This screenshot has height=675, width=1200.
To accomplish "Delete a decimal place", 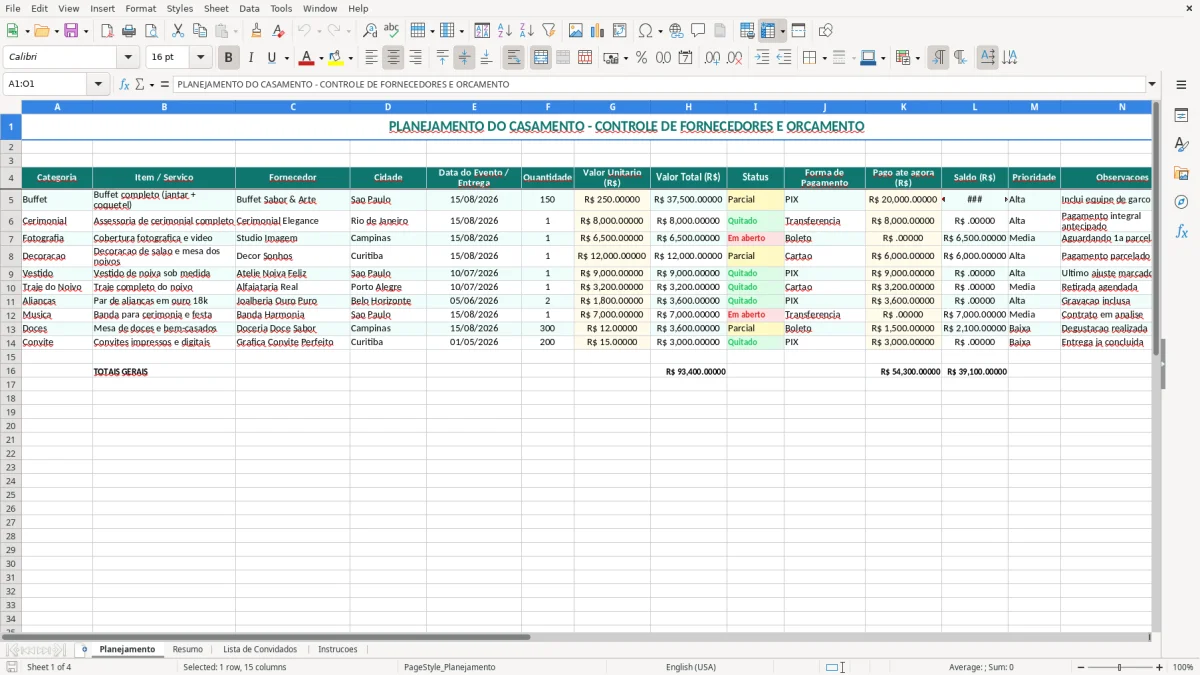I will pos(734,58).
